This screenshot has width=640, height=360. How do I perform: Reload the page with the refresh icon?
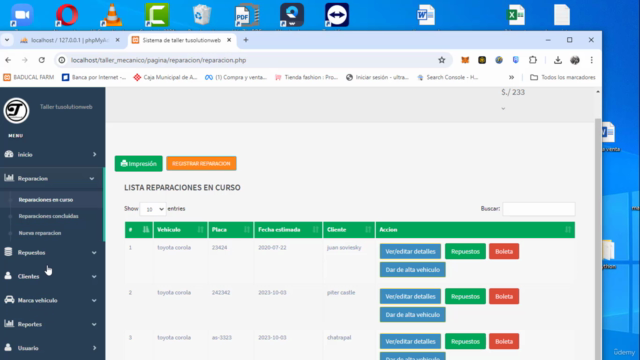[42, 60]
